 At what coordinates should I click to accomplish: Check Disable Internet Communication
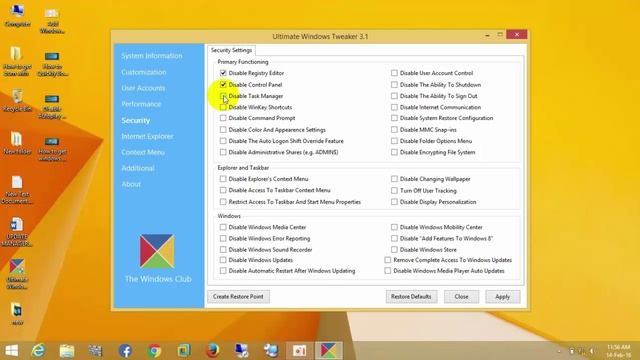(x=394, y=107)
